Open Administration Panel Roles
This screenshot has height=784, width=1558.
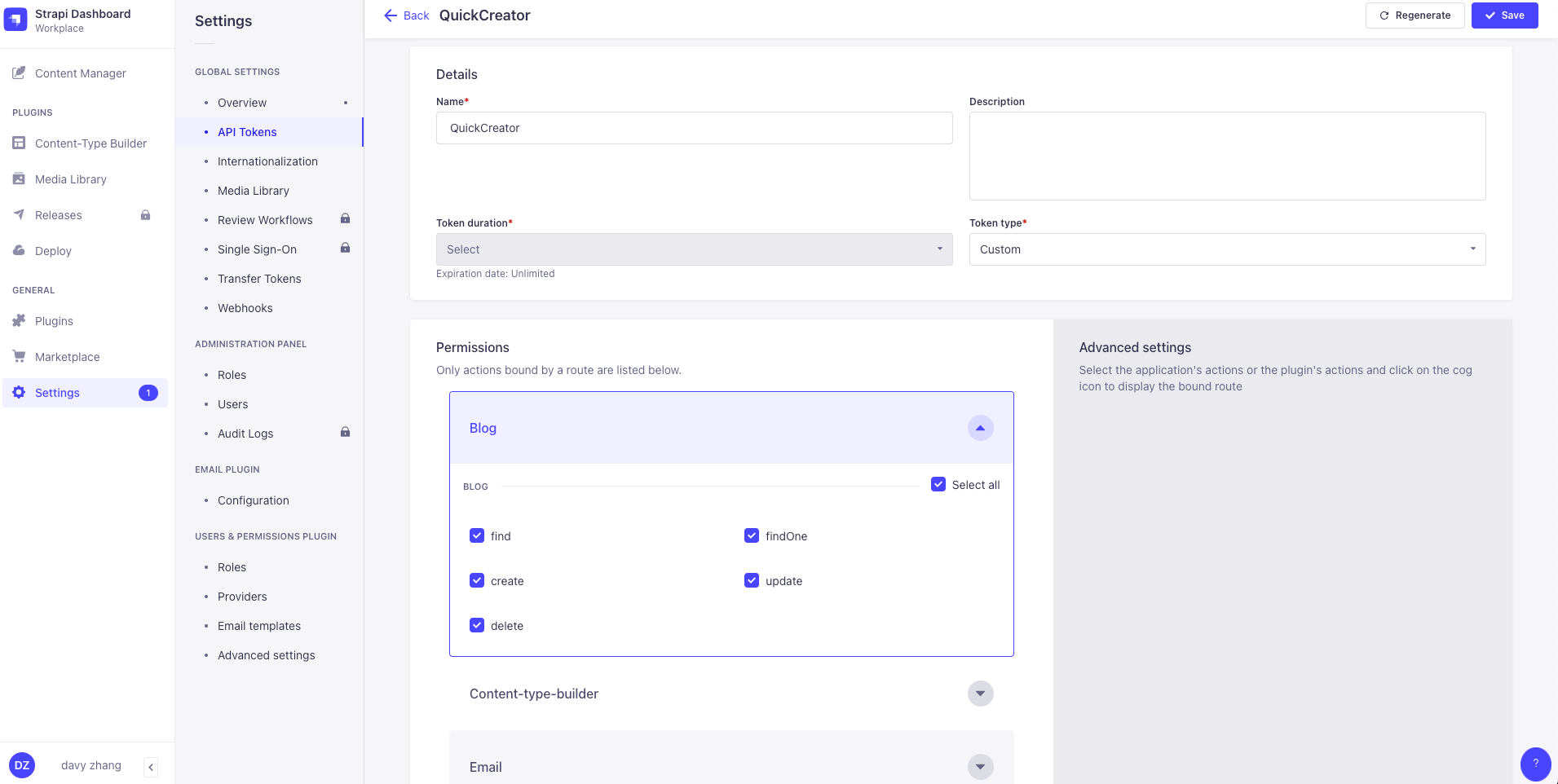232,375
